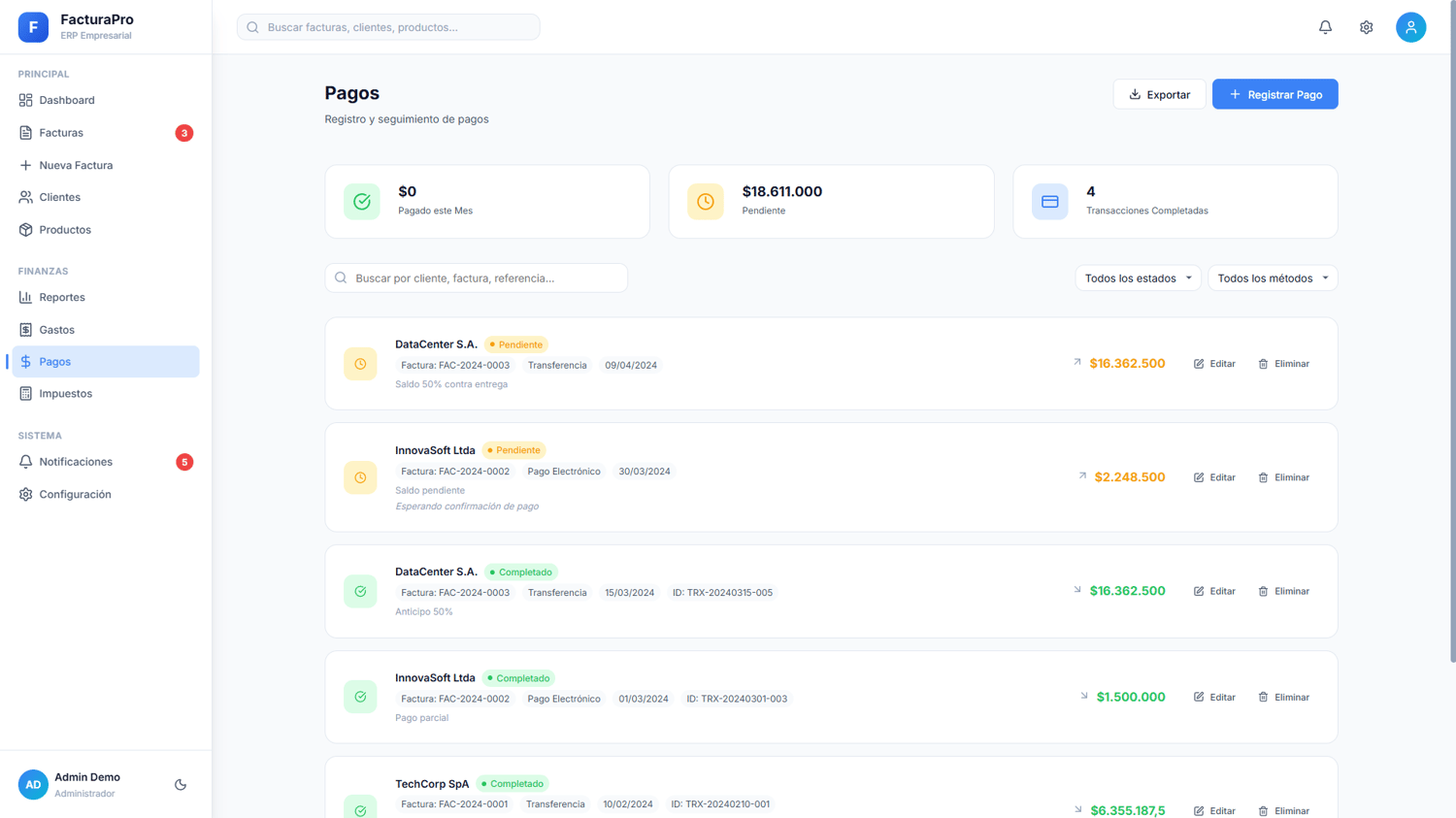1456x818 pixels.
Task: Open Configuración in sidebar
Action: coord(106,494)
